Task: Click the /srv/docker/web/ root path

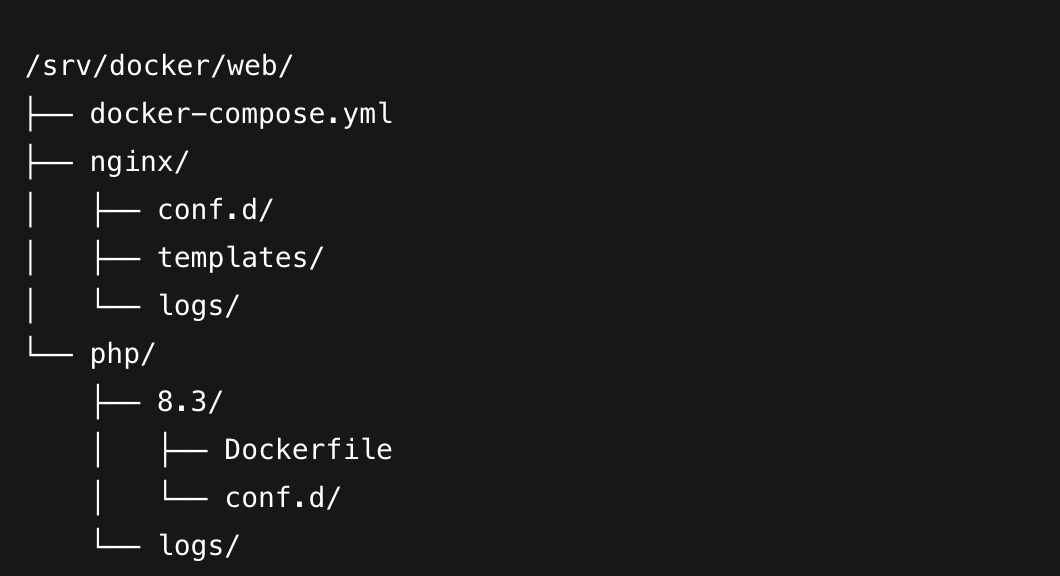Action: click(159, 66)
